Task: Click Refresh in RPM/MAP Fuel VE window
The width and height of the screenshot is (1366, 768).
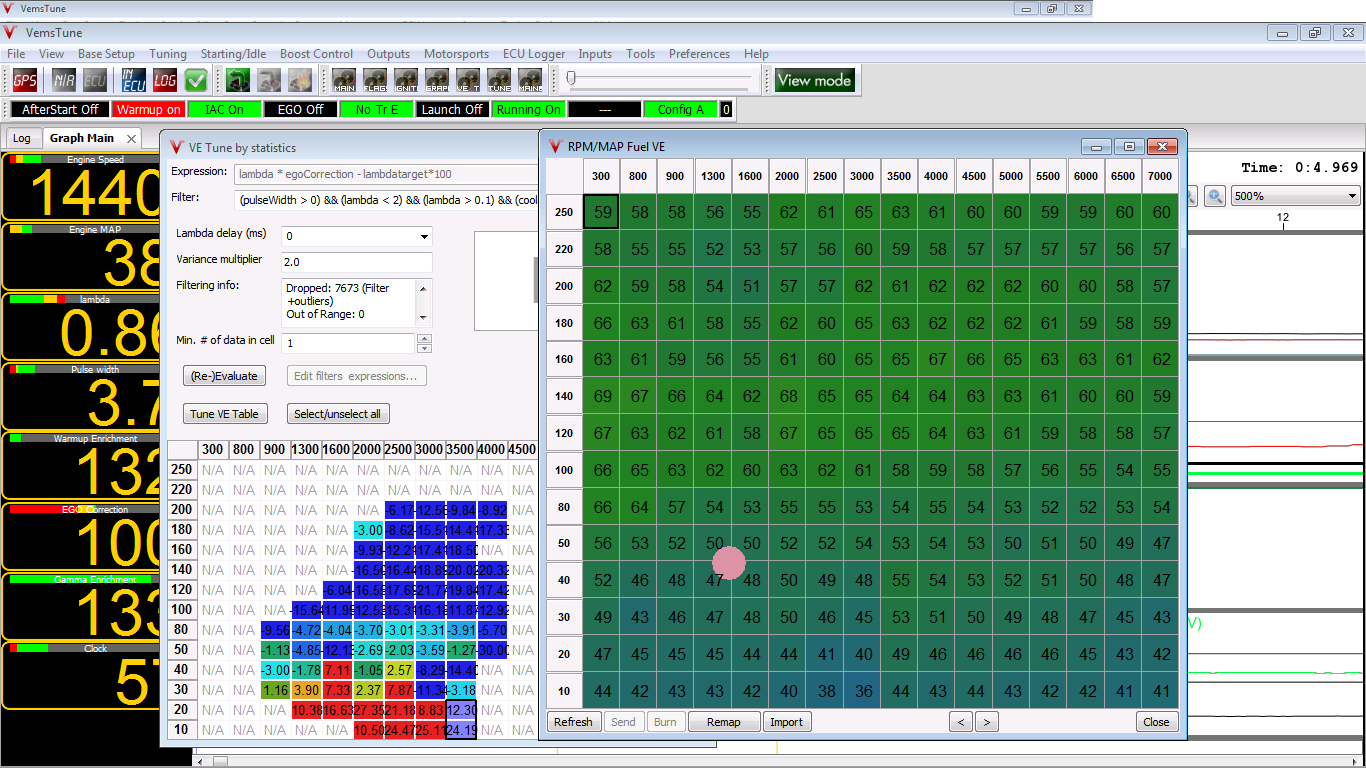Action: point(573,722)
